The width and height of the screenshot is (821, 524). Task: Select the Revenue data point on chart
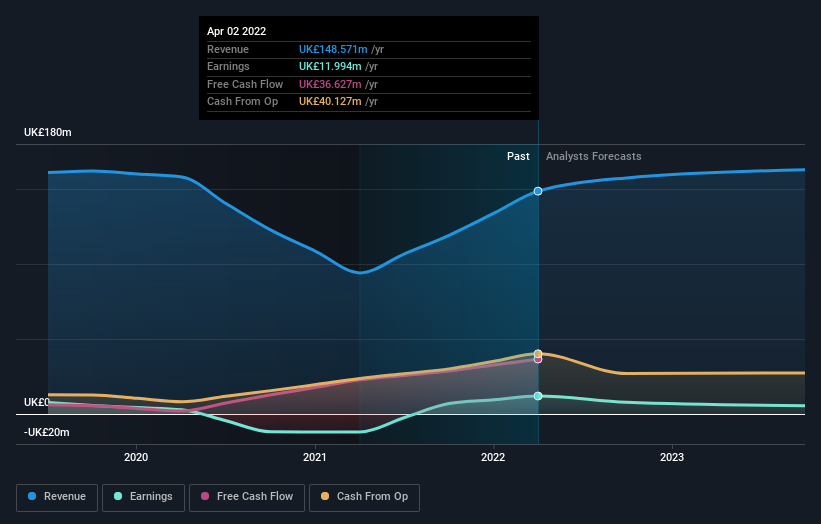click(x=538, y=191)
